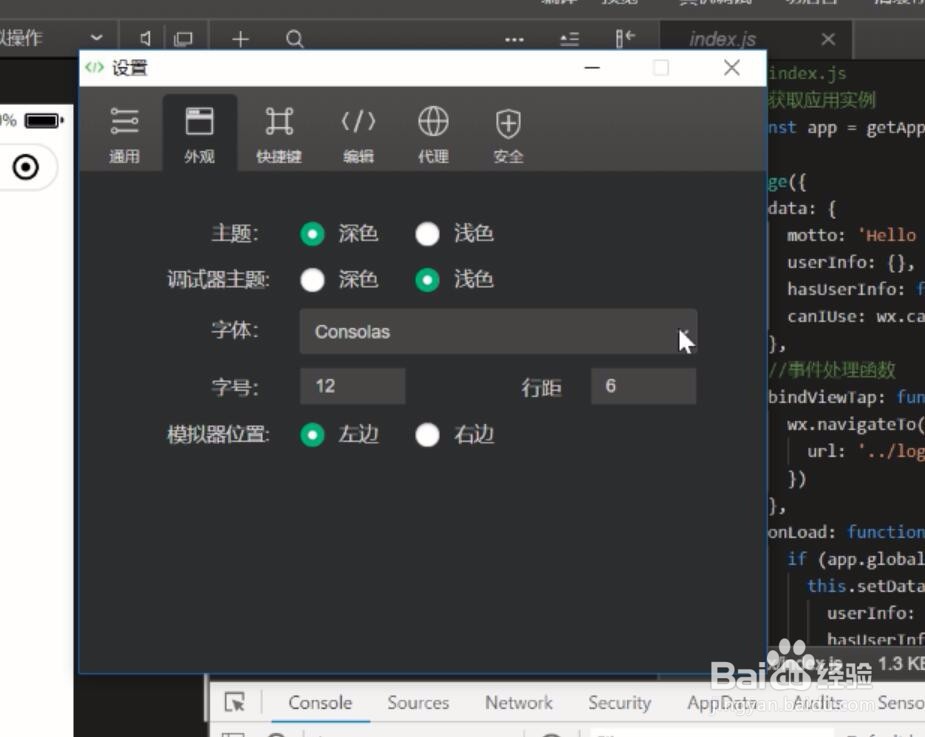Select the inspect element icon in the debugger
This screenshot has width=925, height=737.
235,702
